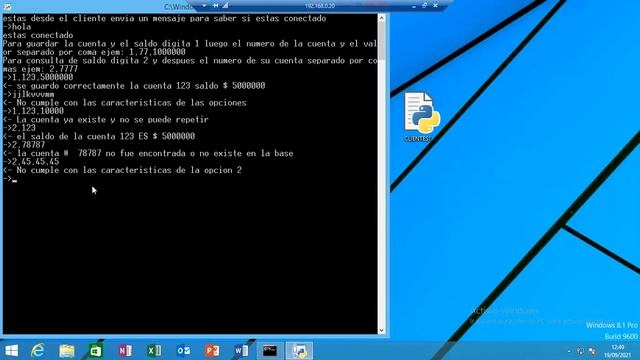Launch Internet Explorer from taskbar
Screen dimensions: 640x360
click(38, 351)
